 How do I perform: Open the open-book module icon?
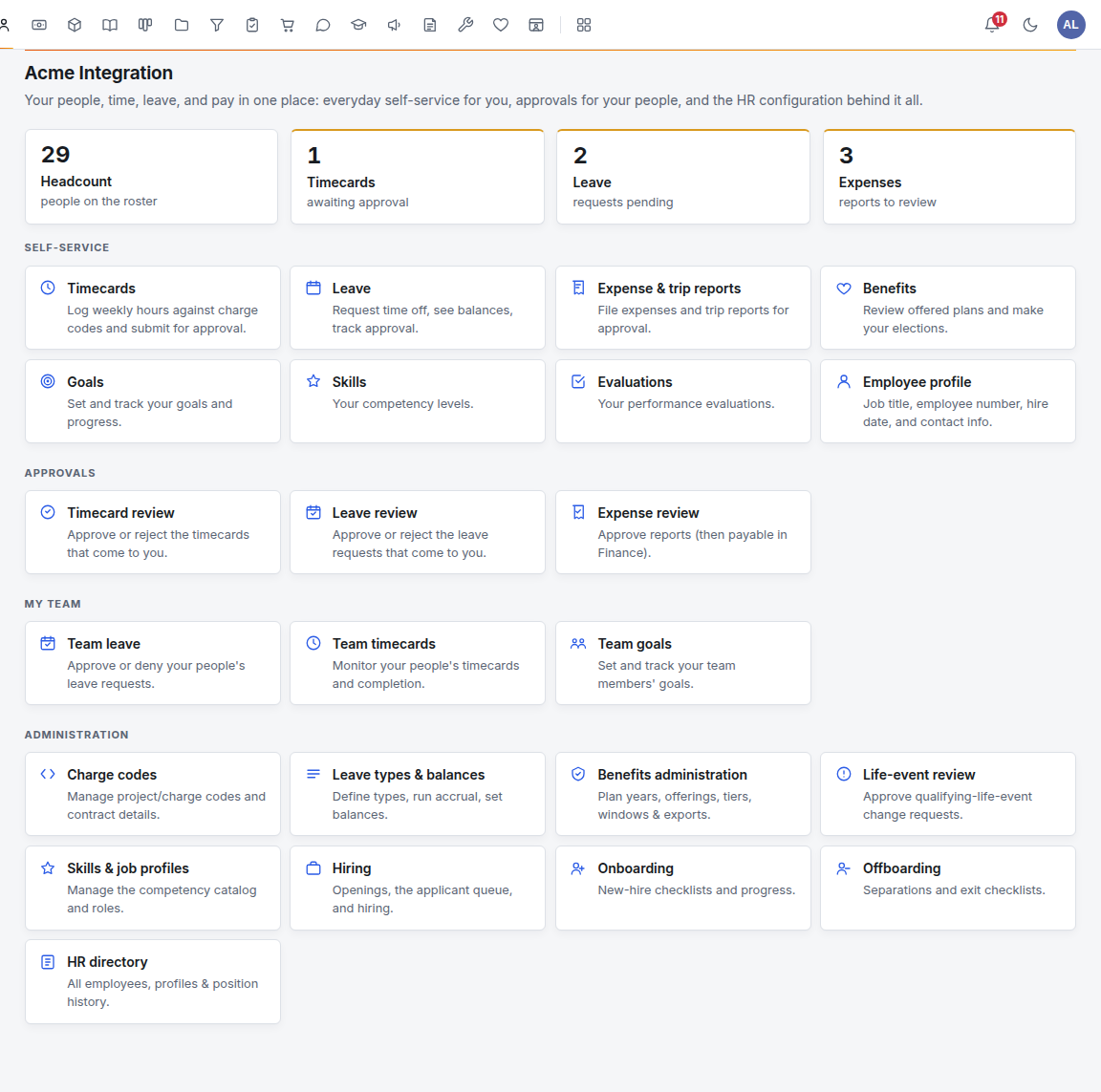pyautogui.click(x=110, y=25)
